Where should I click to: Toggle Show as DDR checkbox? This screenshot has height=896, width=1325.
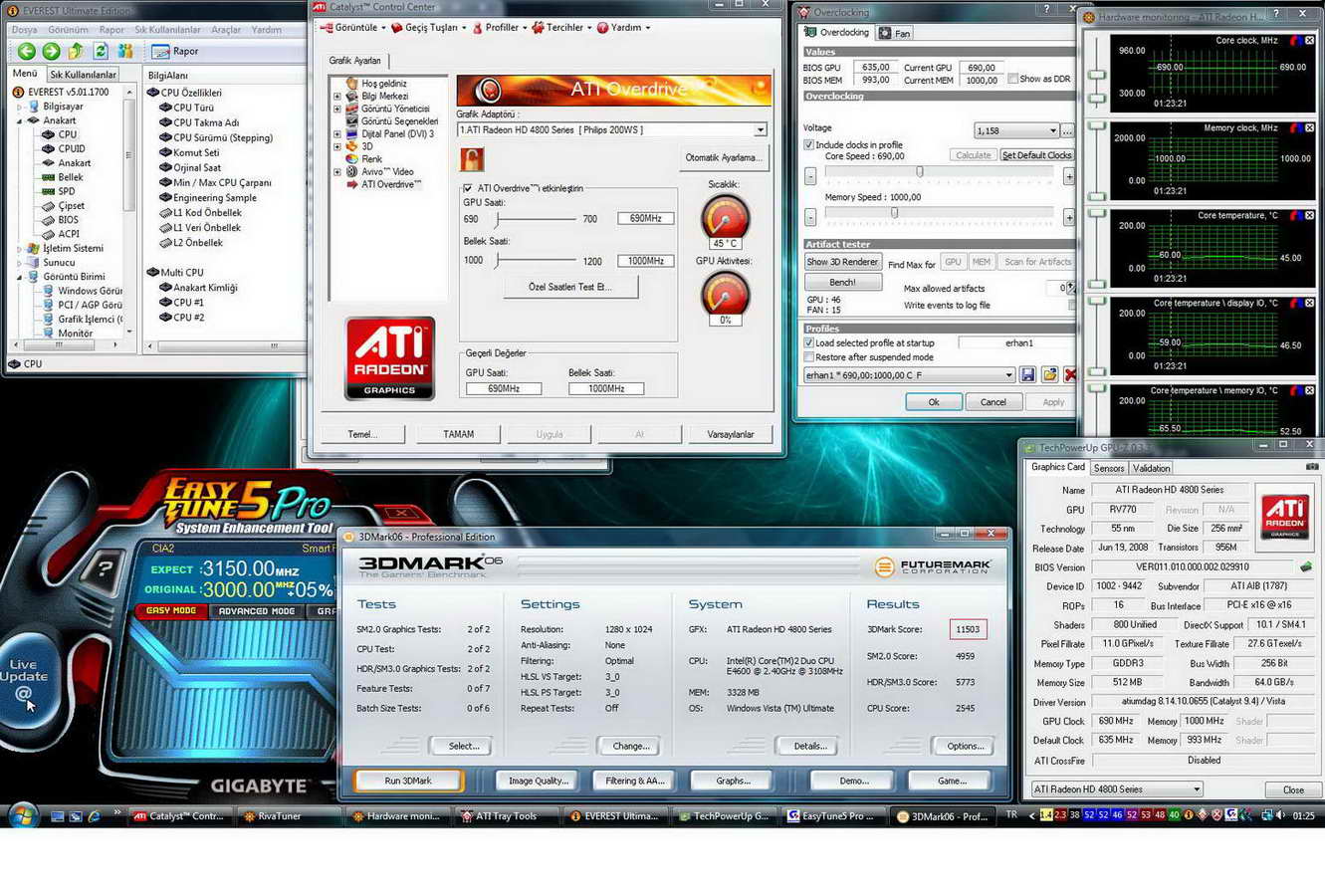(1013, 79)
